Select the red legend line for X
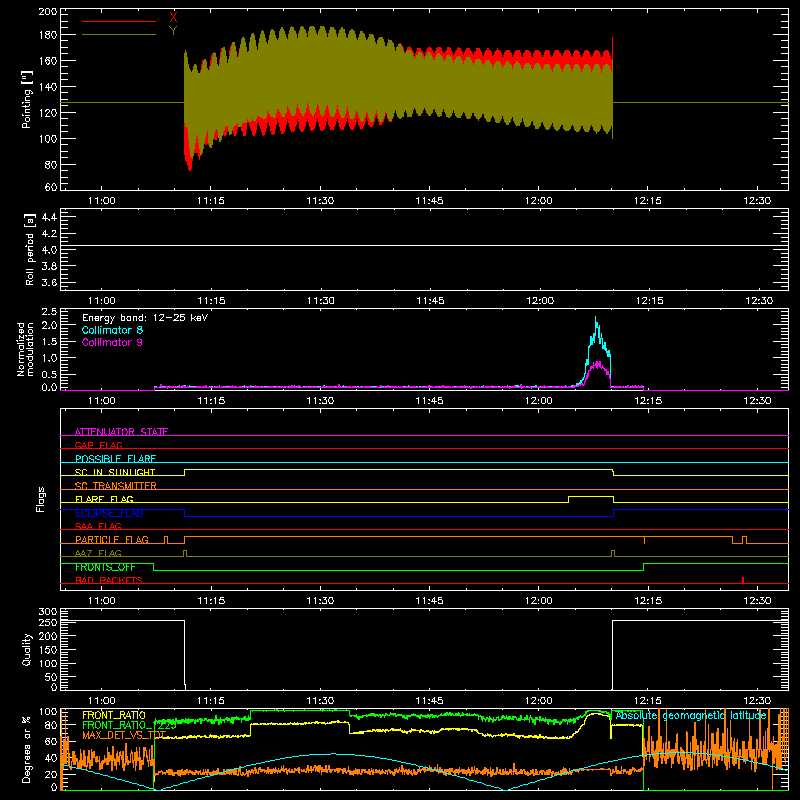 point(119,21)
